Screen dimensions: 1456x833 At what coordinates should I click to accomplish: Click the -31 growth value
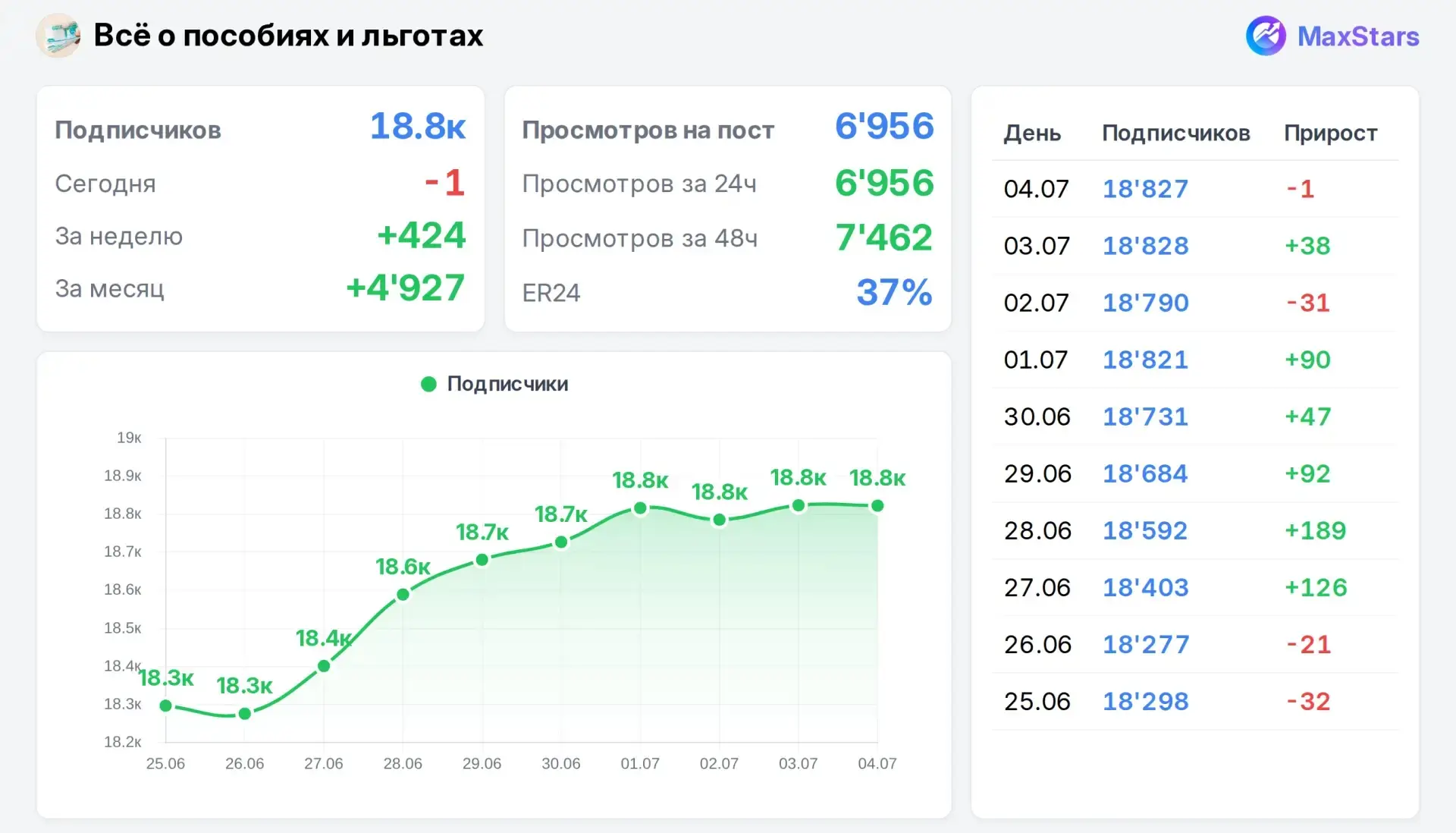coord(1308,303)
